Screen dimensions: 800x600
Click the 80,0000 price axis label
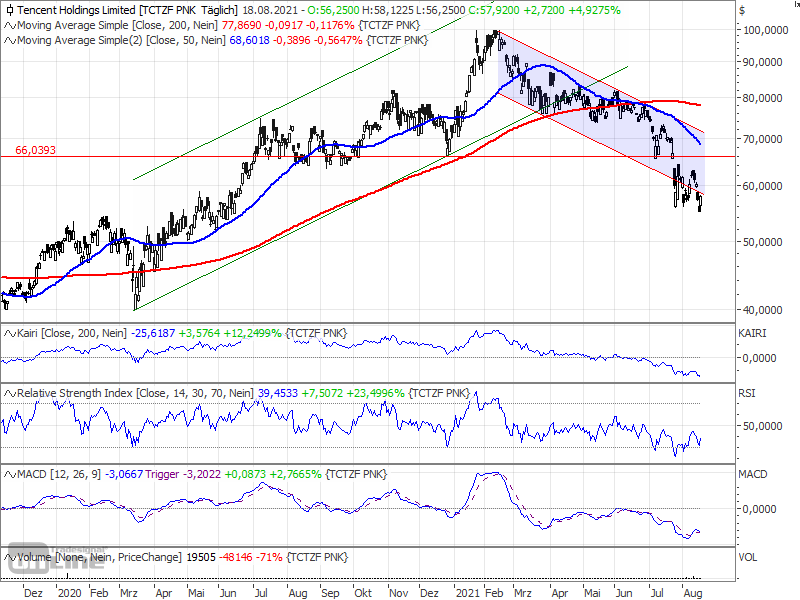763,98
